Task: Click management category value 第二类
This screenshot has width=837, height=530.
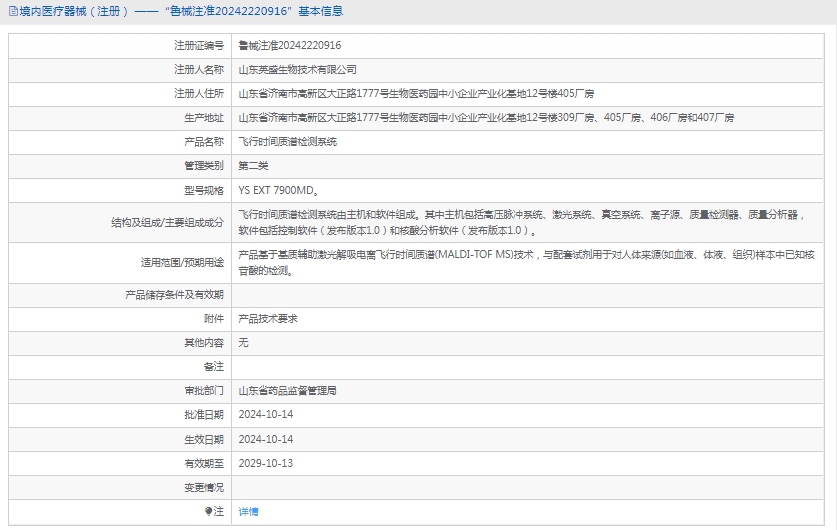Action: (253, 166)
